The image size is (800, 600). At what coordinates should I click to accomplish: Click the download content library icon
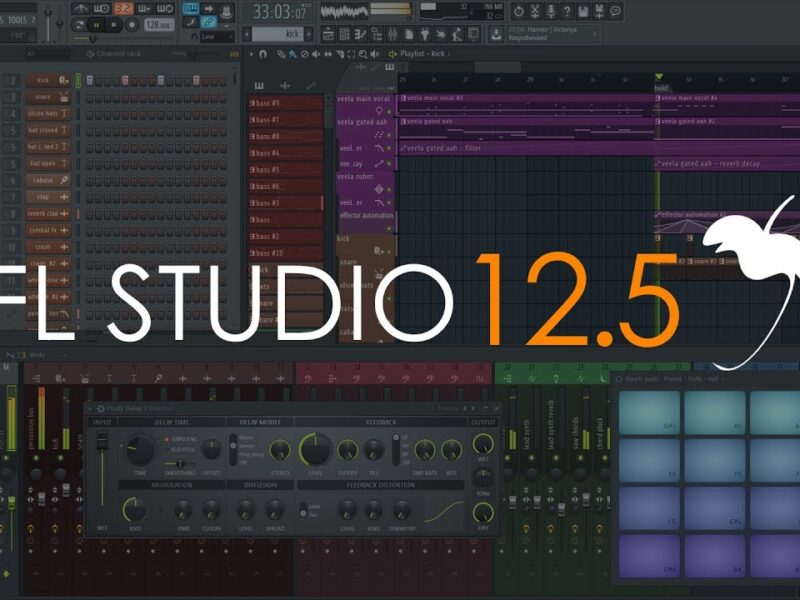(495, 34)
